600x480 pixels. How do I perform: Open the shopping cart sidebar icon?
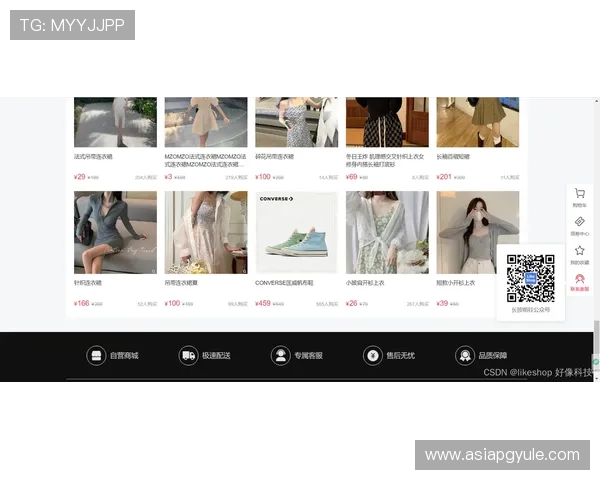point(579,194)
